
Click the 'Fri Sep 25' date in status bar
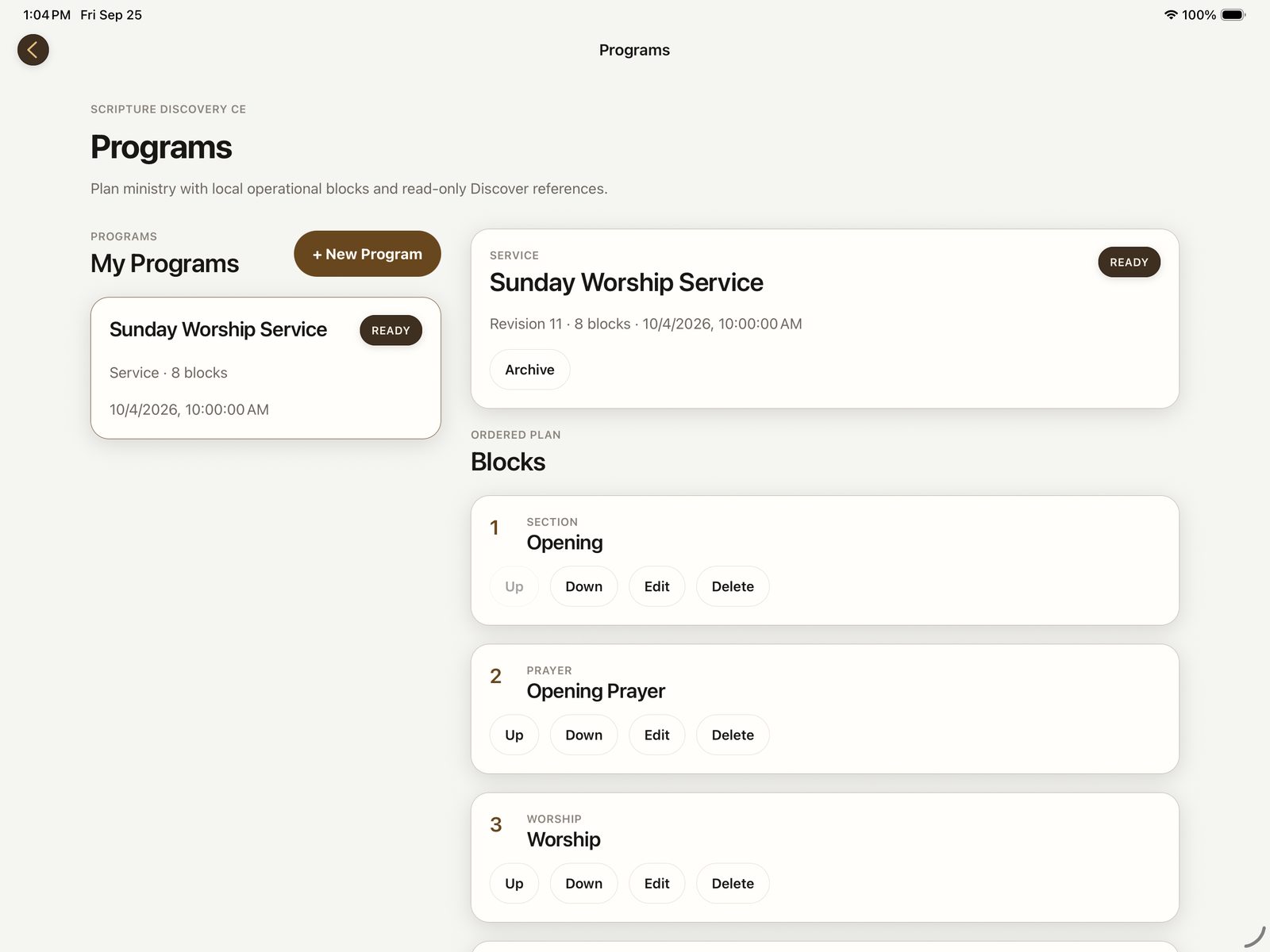(111, 15)
